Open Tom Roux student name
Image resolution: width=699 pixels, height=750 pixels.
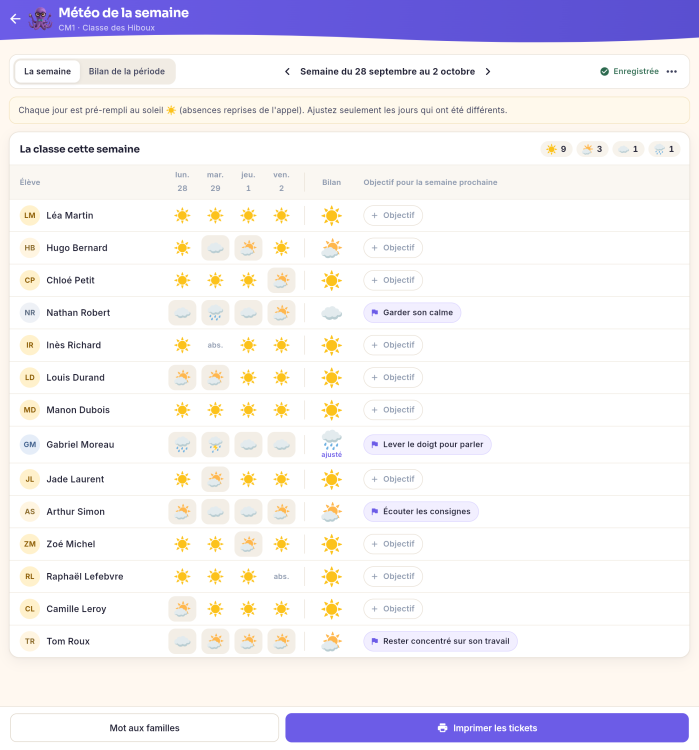[x=68, y=641]
